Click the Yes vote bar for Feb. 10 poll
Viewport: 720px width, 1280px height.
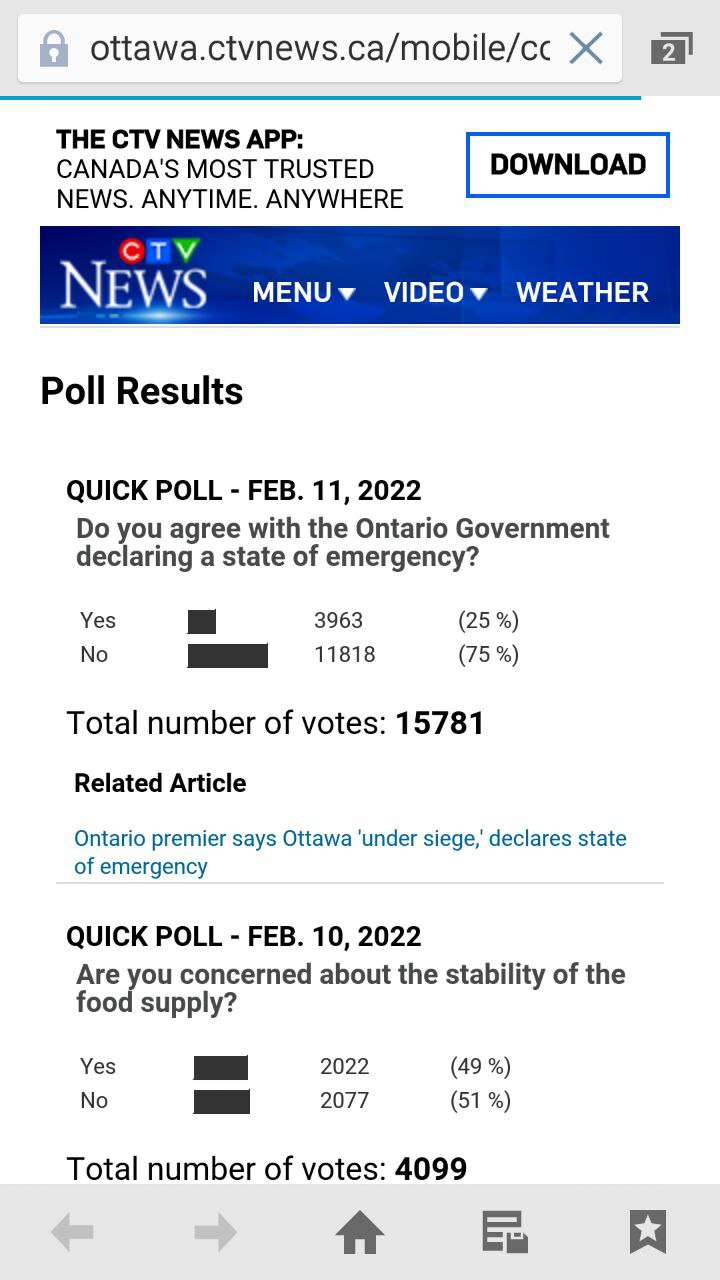[x=221, y=1067]
